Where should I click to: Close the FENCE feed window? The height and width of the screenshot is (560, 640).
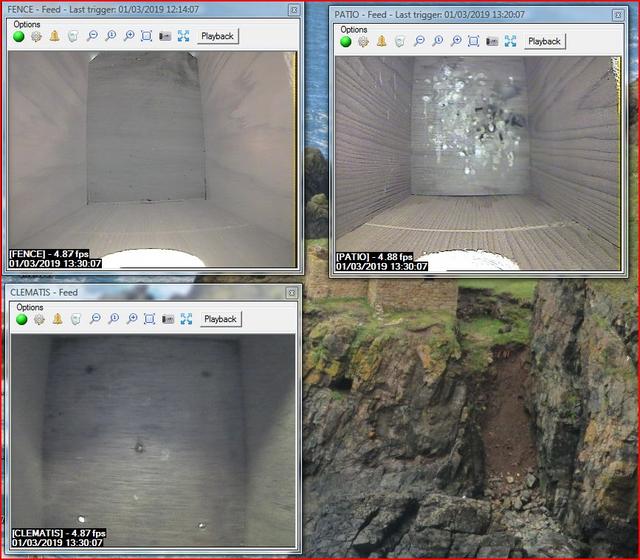294,10
